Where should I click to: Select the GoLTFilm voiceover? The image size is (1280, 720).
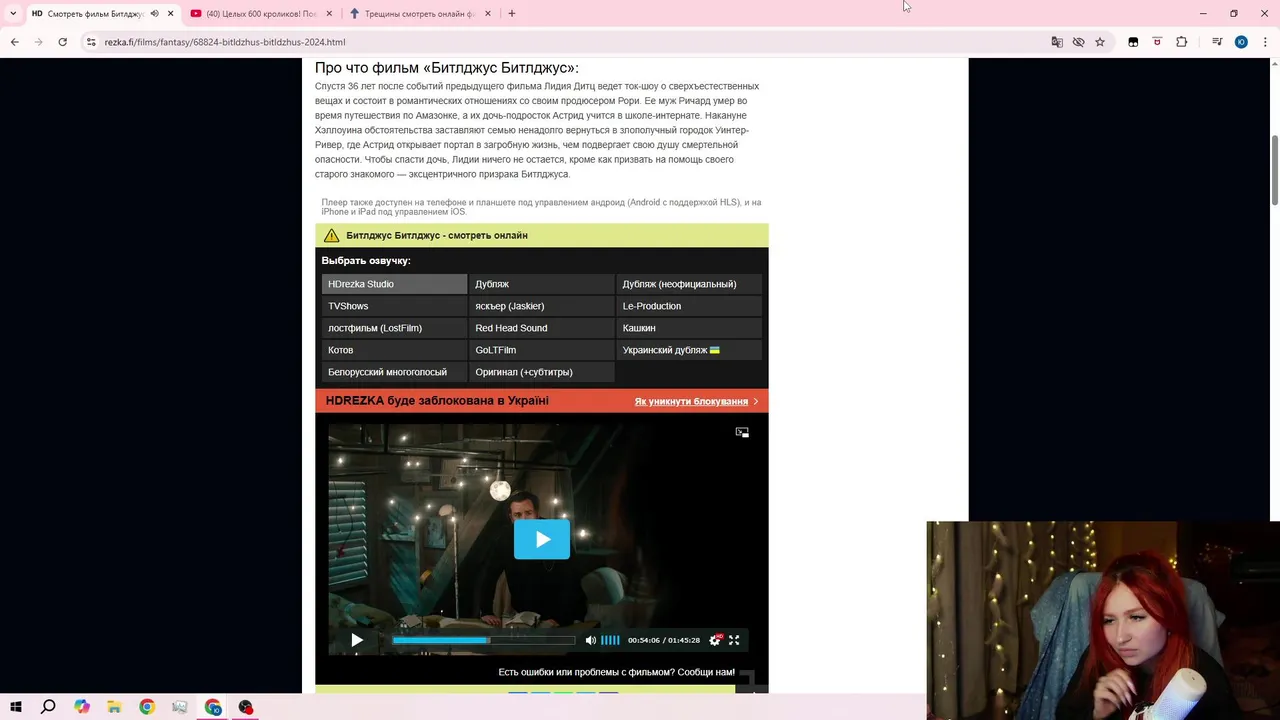tap(541, 350)
